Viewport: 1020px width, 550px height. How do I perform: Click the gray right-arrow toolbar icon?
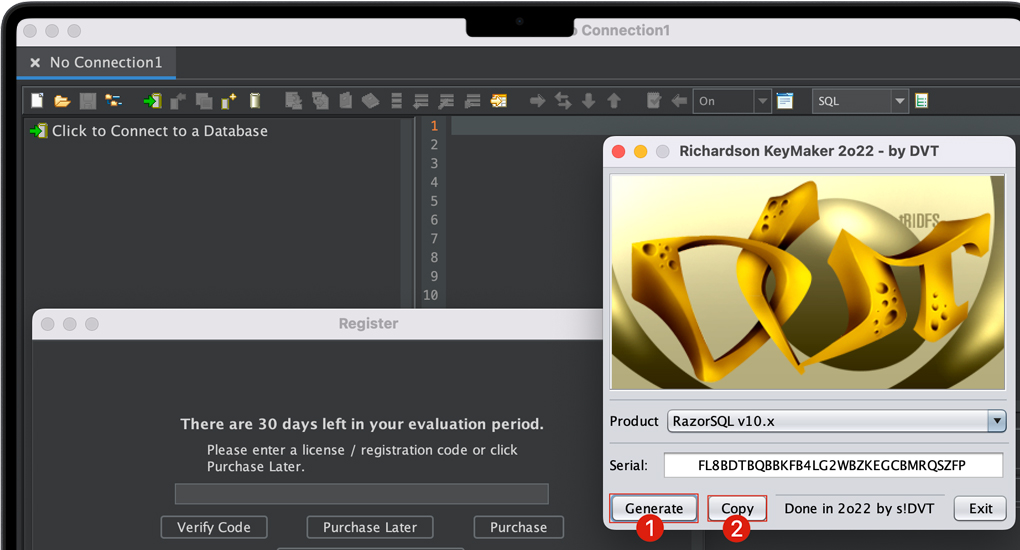click(537, 101)
